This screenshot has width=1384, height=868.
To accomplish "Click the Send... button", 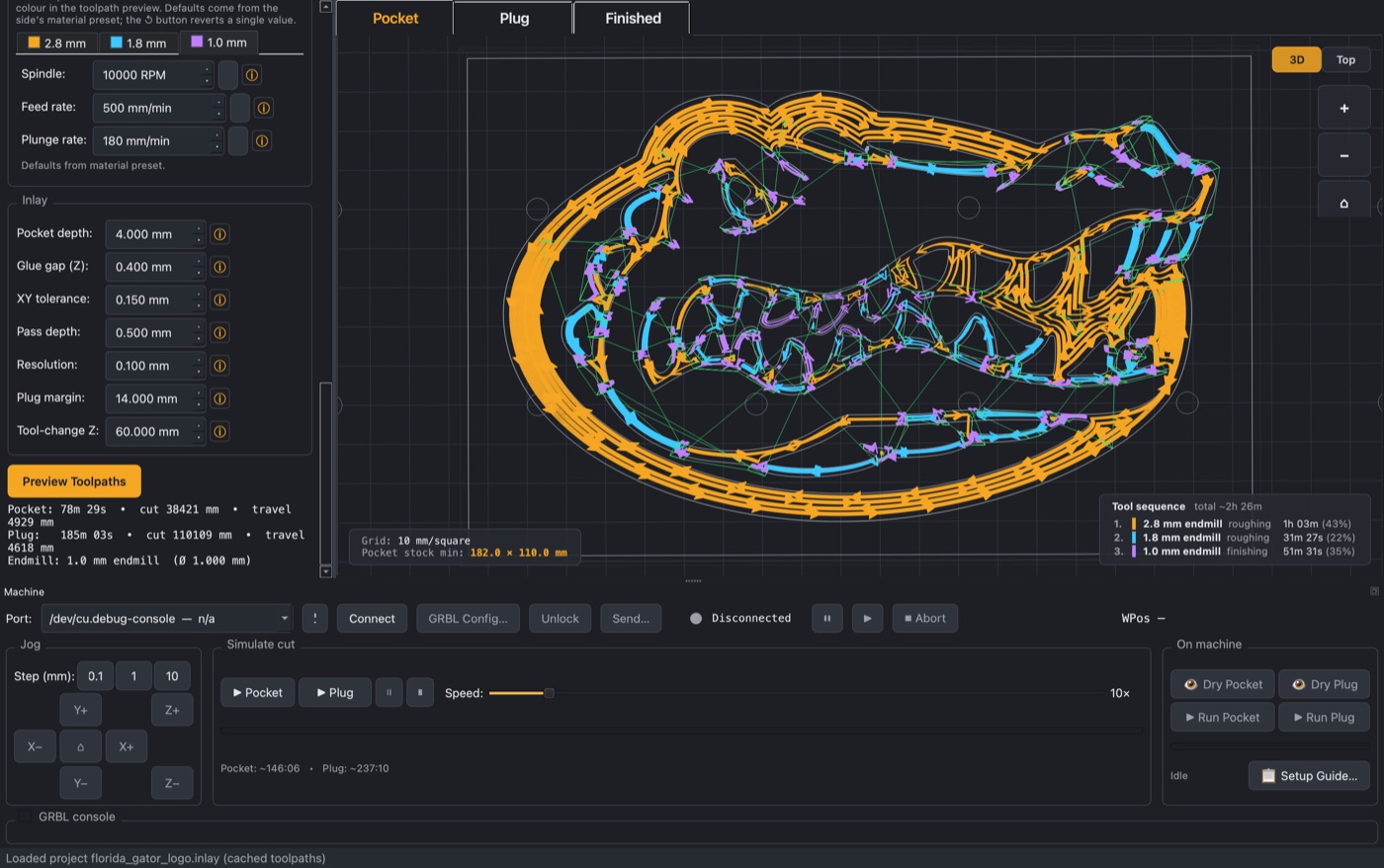I will coord(631,619).
